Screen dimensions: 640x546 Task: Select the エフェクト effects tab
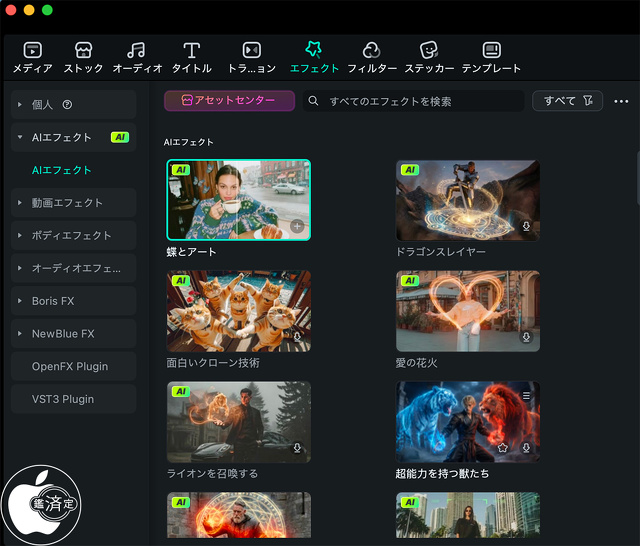pyautogui.click(x=314, y=58)
